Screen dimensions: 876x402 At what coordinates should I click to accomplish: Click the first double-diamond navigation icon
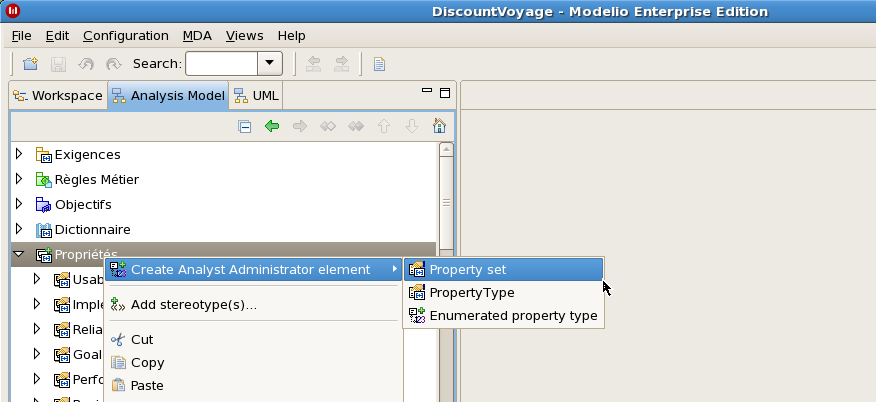(328, 127)
